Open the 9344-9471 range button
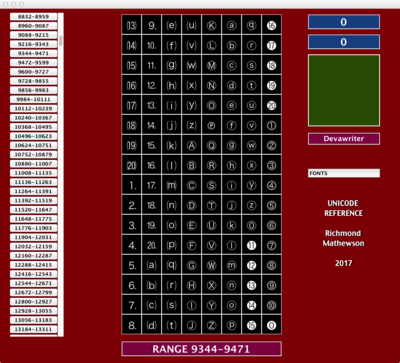Viewport: 400px width, 363px height. 33,53
